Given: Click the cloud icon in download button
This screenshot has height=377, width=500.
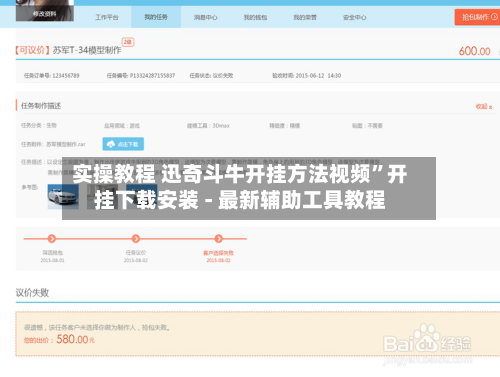Looking at the screenshot, I should coord(111,144).
